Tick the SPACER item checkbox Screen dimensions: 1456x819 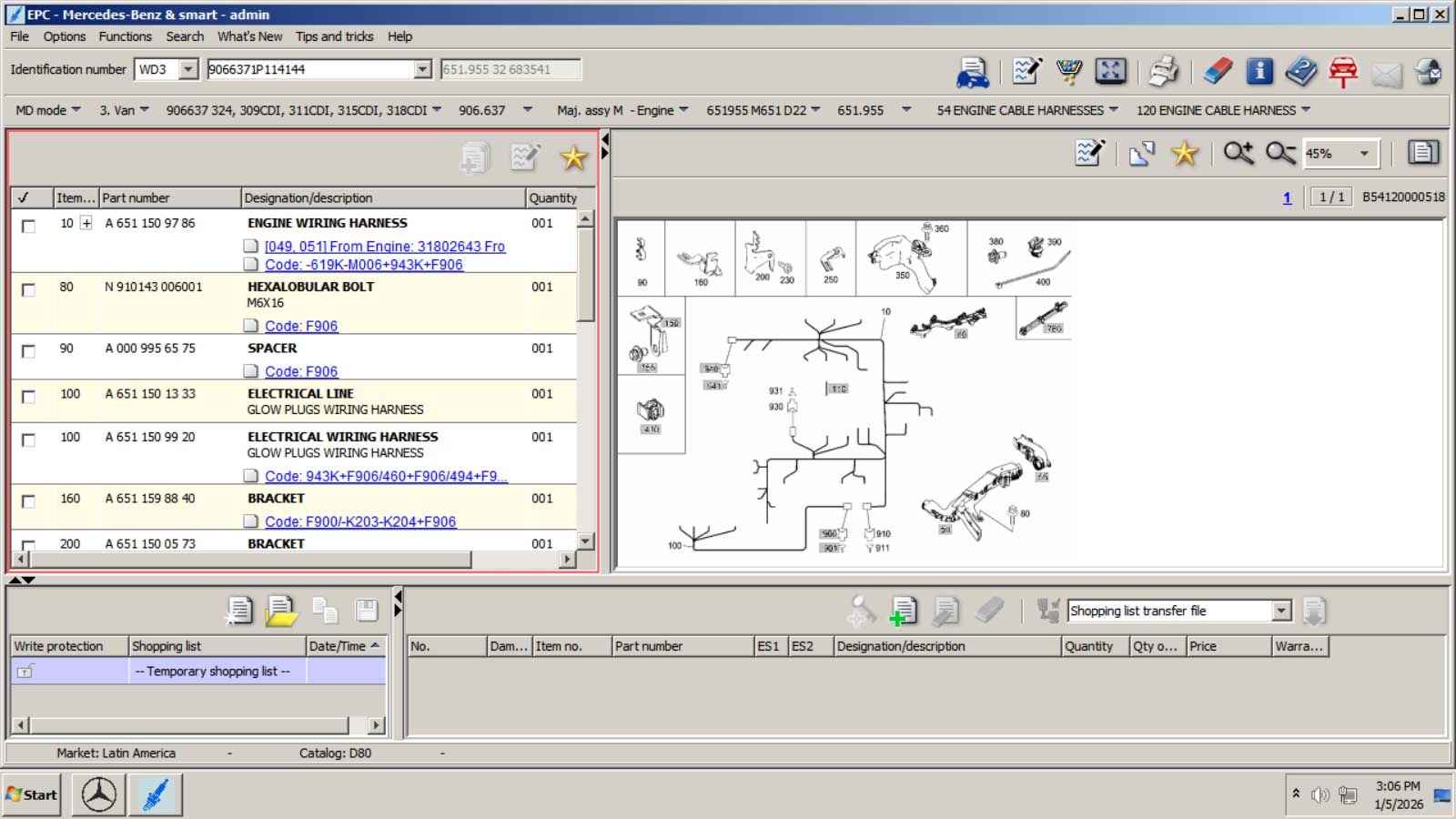[28, 351]
